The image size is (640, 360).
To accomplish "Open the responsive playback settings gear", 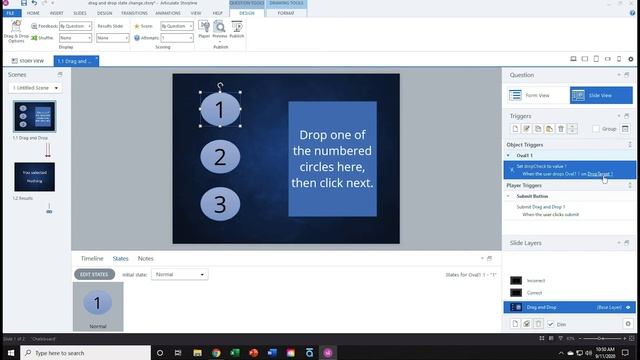I will point(631,59).
